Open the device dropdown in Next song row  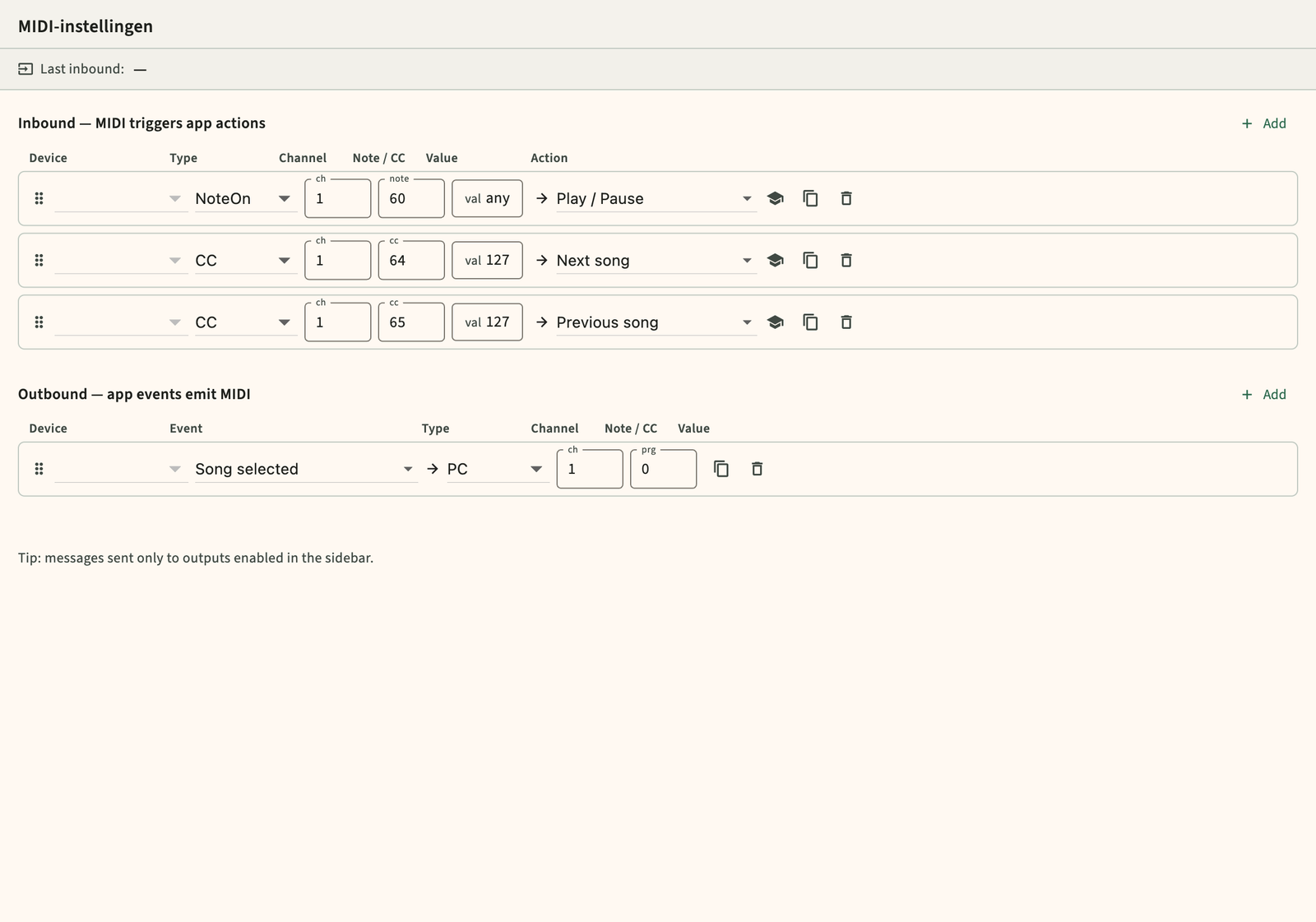[121, 260]
